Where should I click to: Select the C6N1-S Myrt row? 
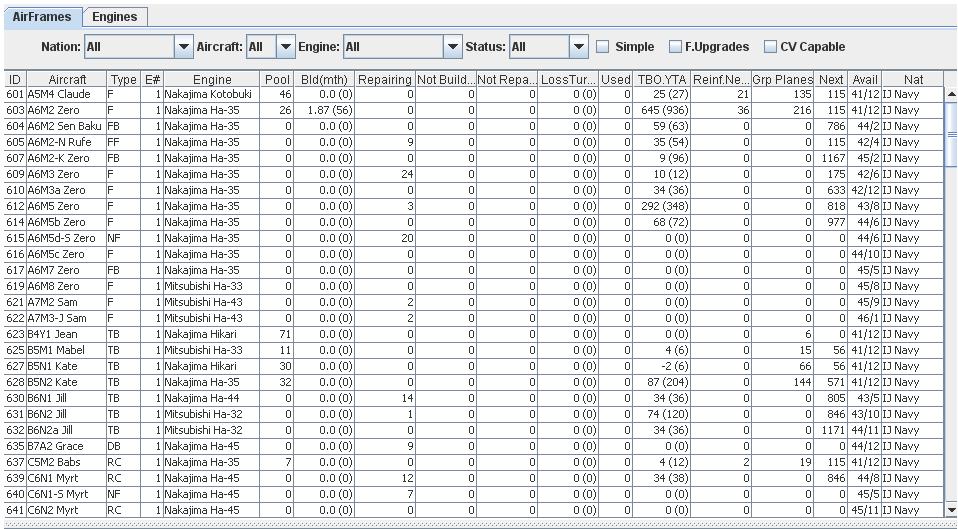[x=474, y=494]
